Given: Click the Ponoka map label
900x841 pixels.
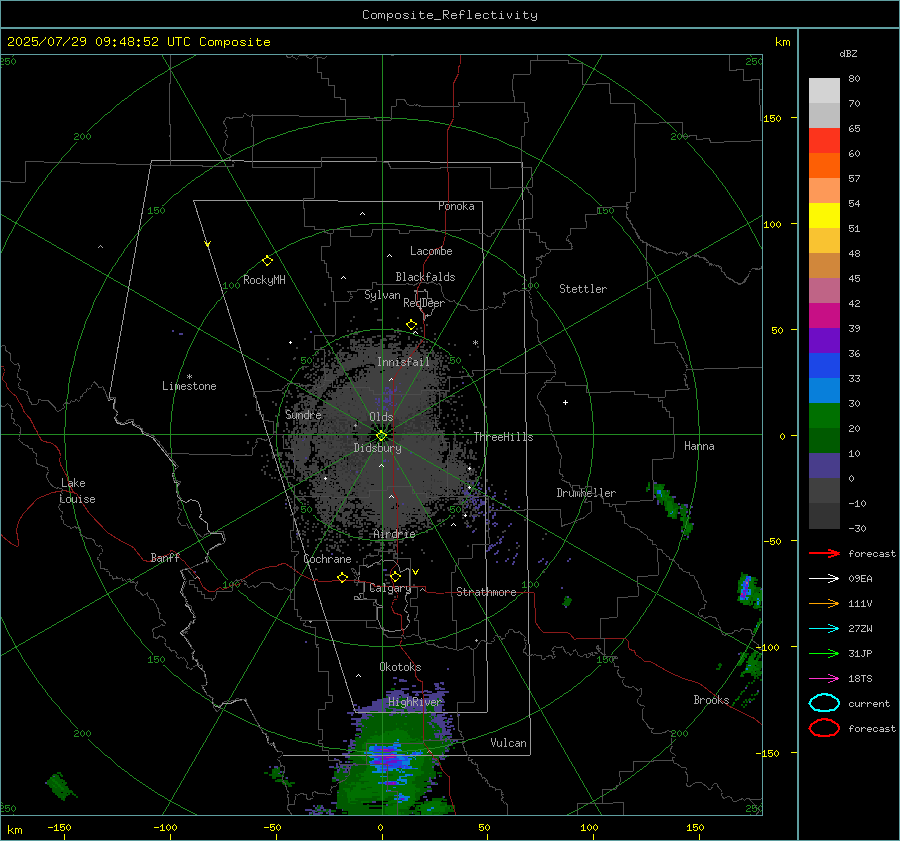Looking at the screenshot, I should 456,206.
